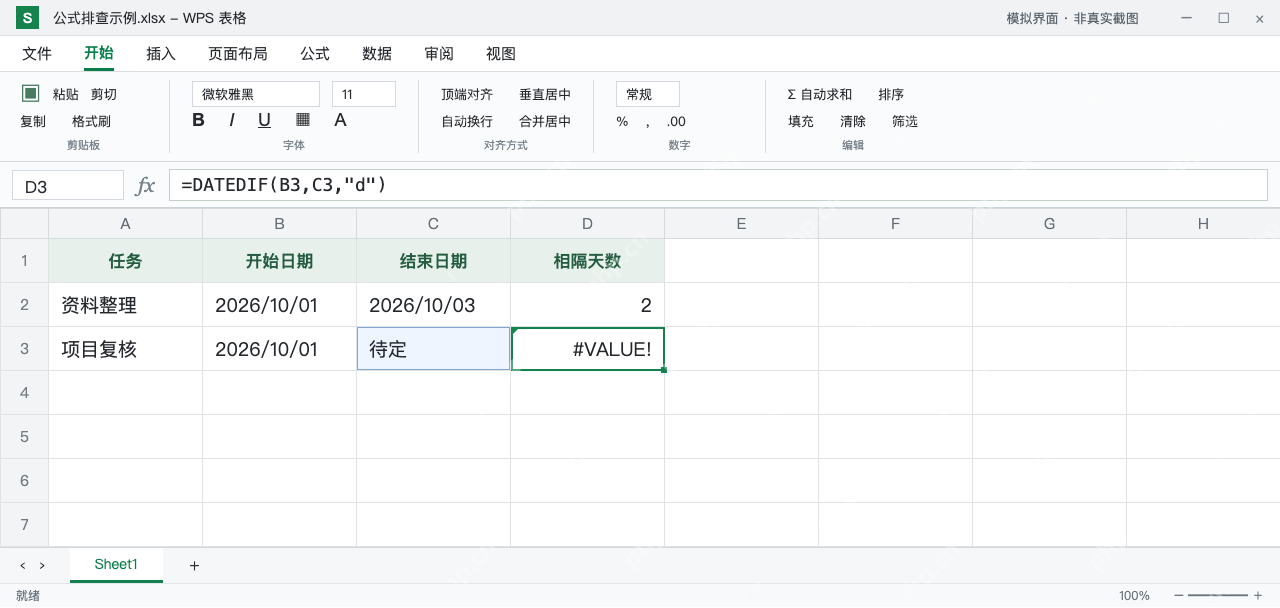Select header cell 任务
This screenshot has width=1280, height=608.
tap(126, 261)
